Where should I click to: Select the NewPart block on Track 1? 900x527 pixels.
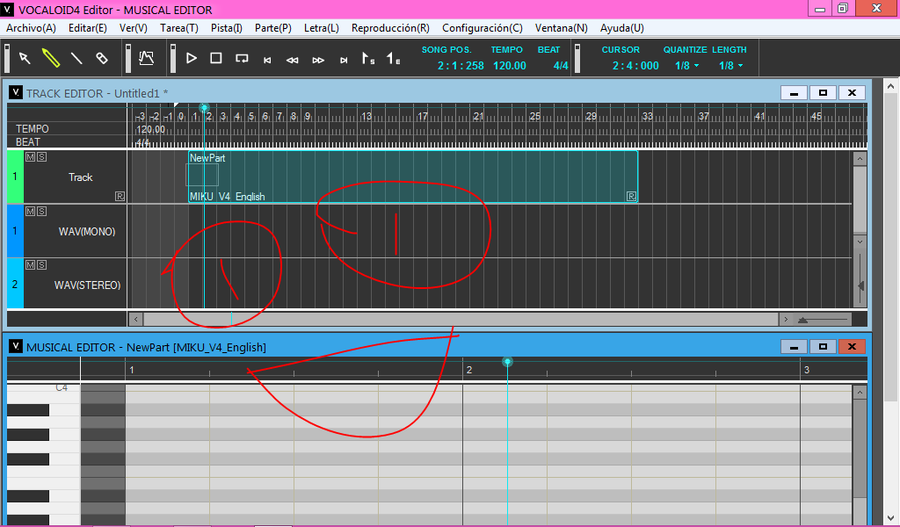pos(413,177)
